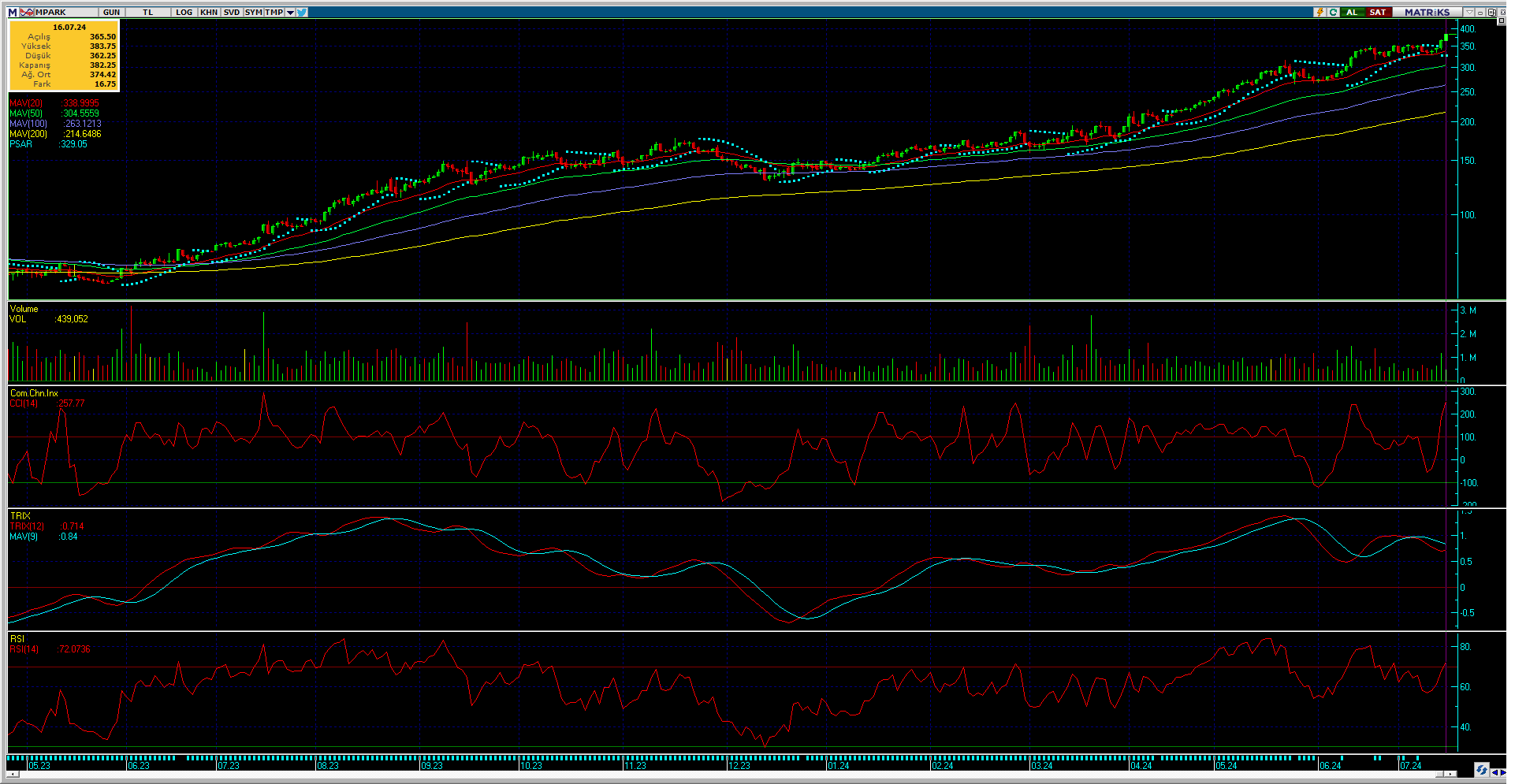Click the Matriks M logo icon
Screen dimensions: 1515x784
coord(13,12)
